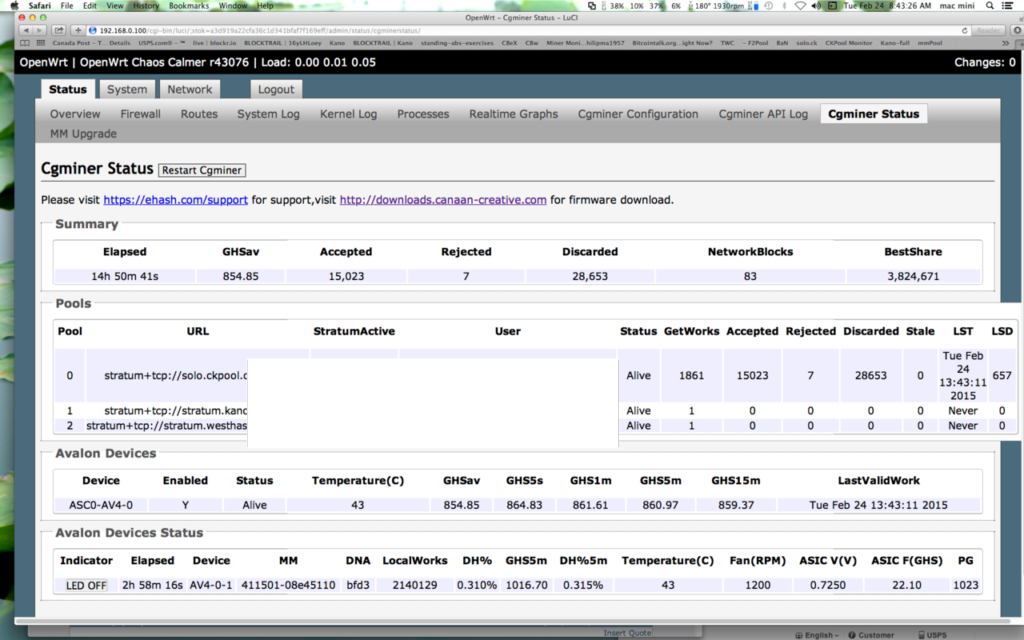
Task: Open the downloads.canaan-creative.com link
Action: tap(443, 200)
